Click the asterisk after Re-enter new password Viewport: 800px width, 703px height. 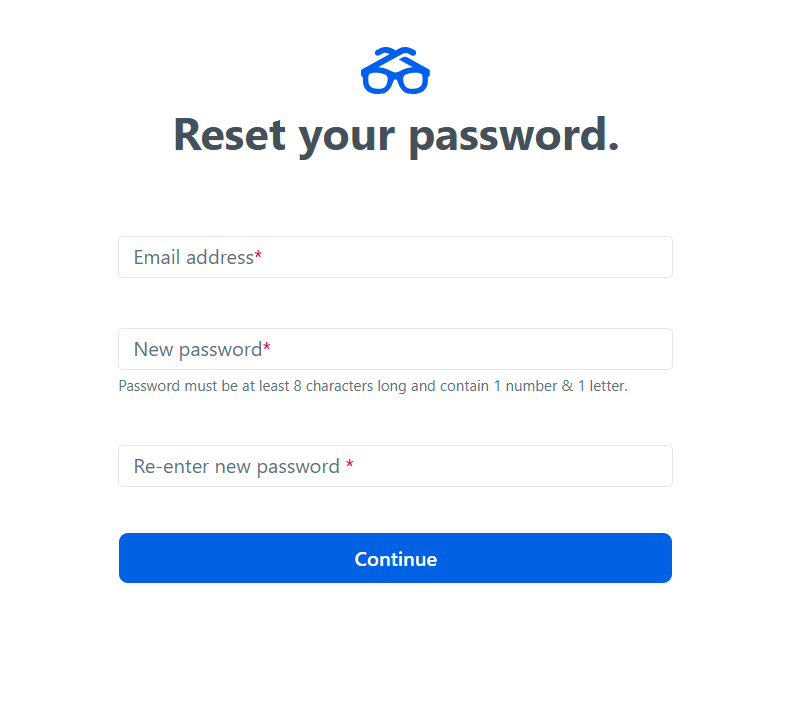pos(349,466)
